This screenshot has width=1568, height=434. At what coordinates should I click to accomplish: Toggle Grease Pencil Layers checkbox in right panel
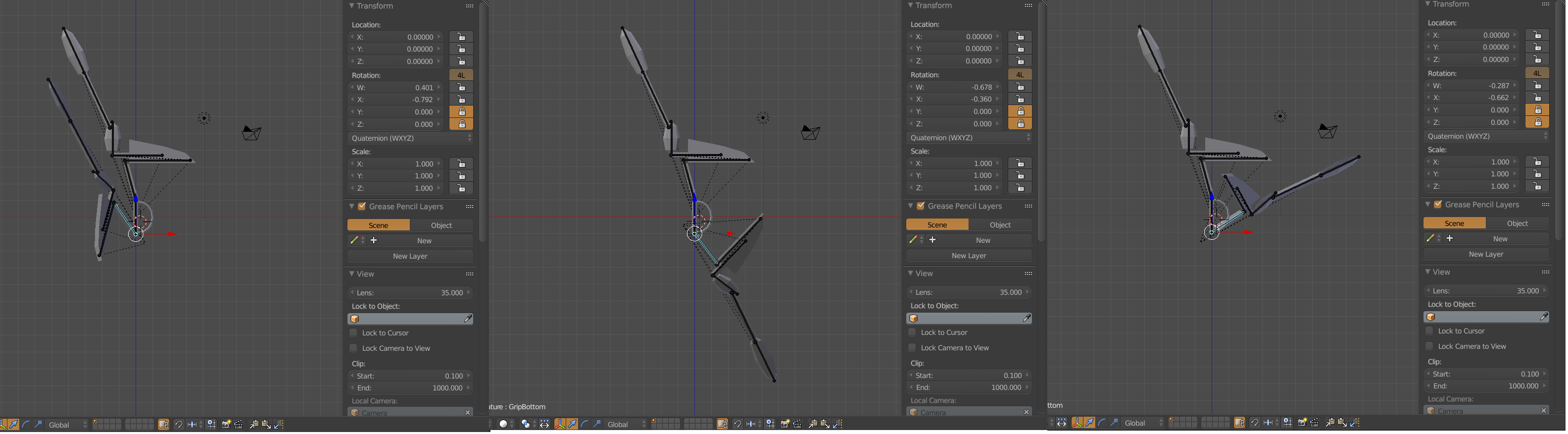tap(1438, 205)
